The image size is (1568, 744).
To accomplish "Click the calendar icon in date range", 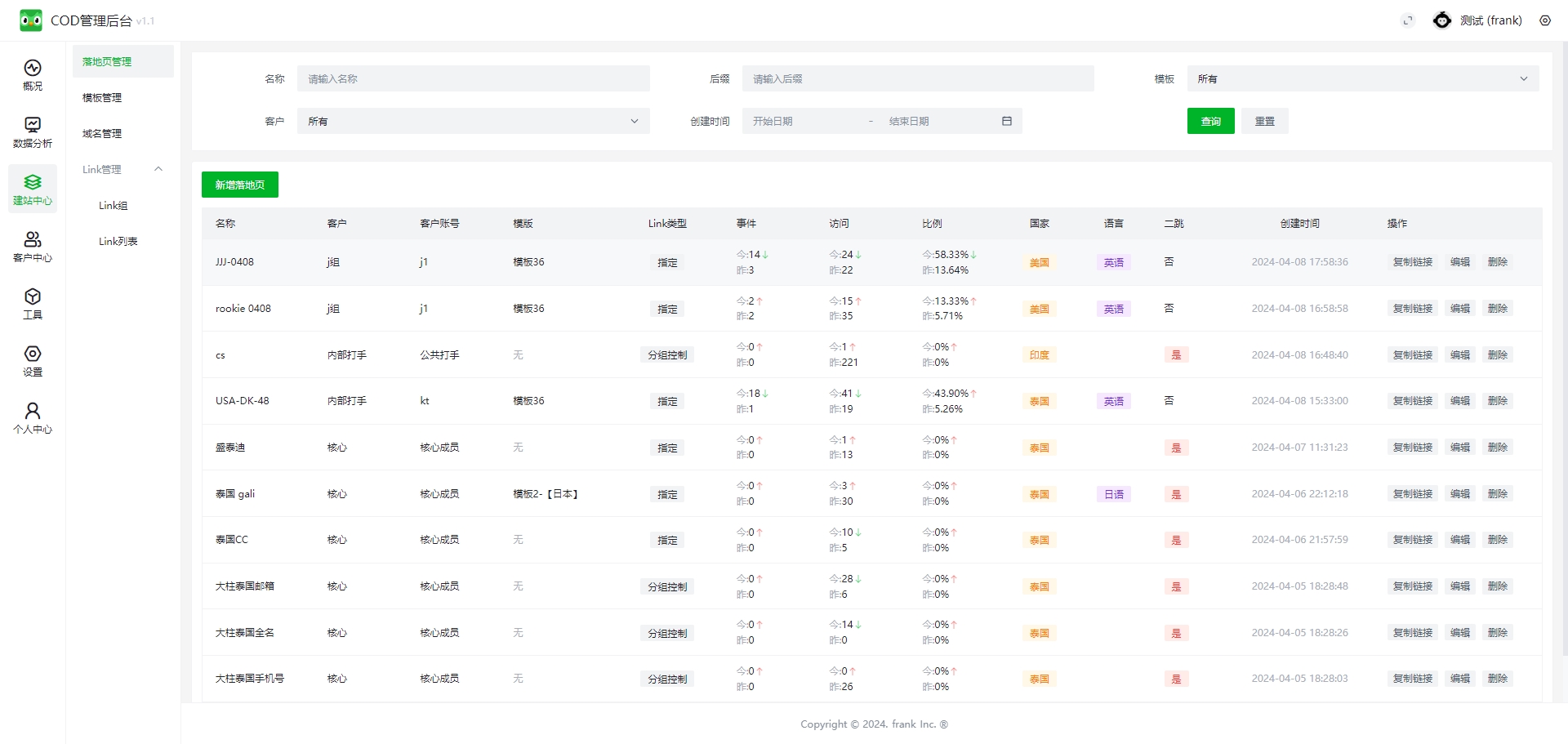I will click(1007, 121).
